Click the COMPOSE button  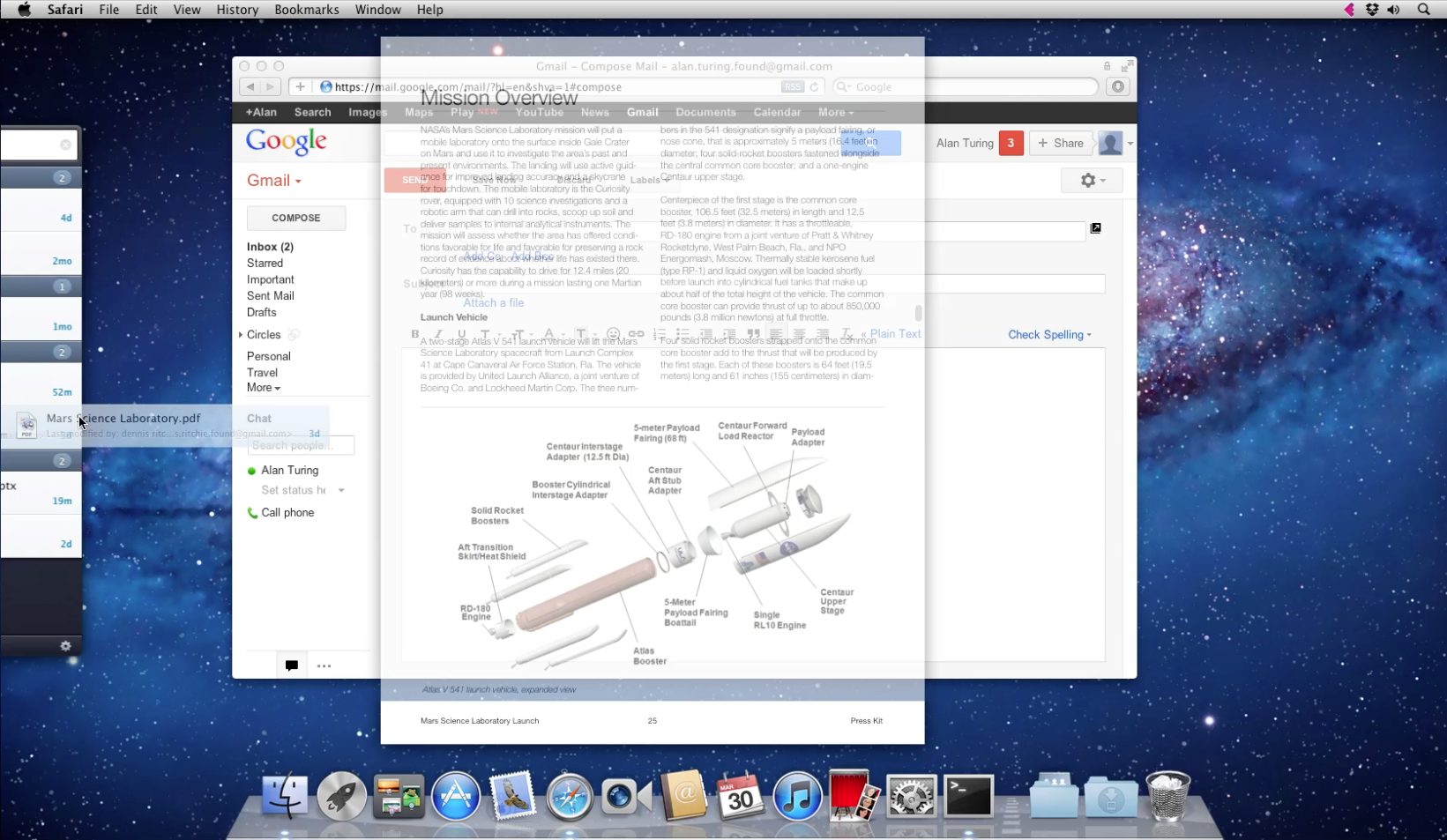[296, 218]
